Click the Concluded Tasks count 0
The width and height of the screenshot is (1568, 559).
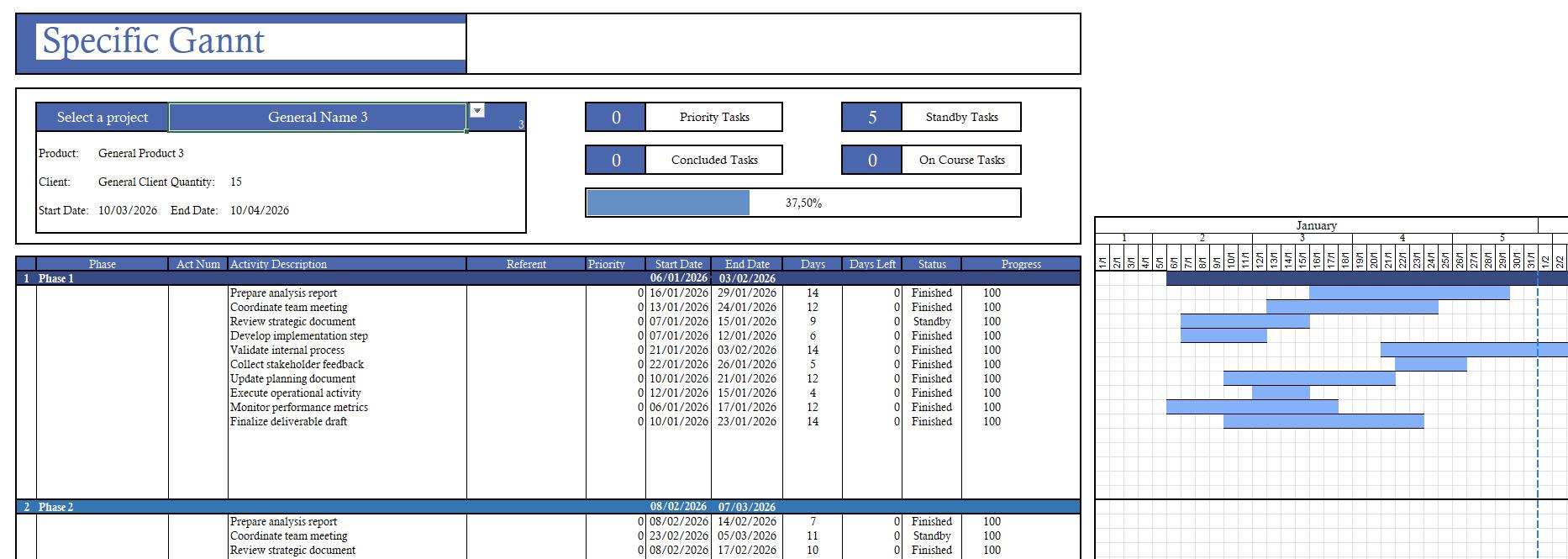click(x=616, y=160)
